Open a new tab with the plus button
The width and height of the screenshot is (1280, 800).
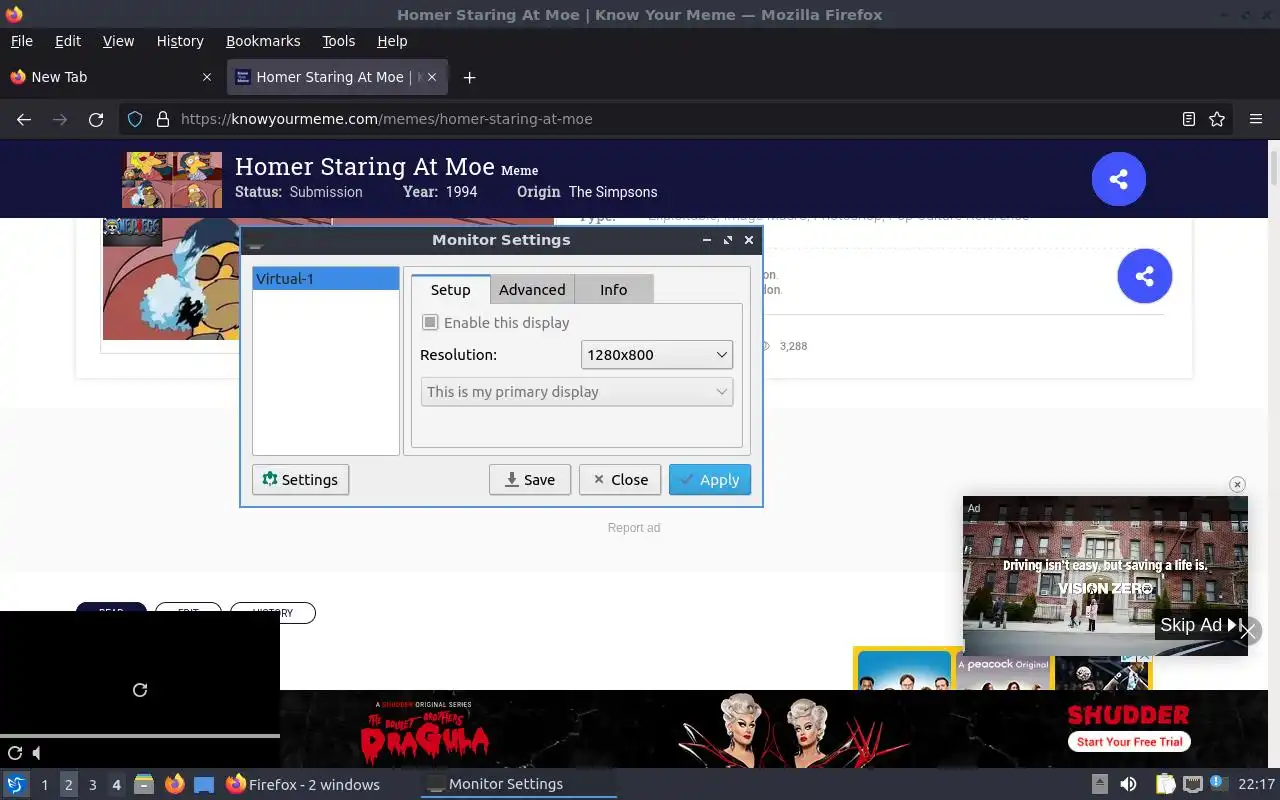469,77
